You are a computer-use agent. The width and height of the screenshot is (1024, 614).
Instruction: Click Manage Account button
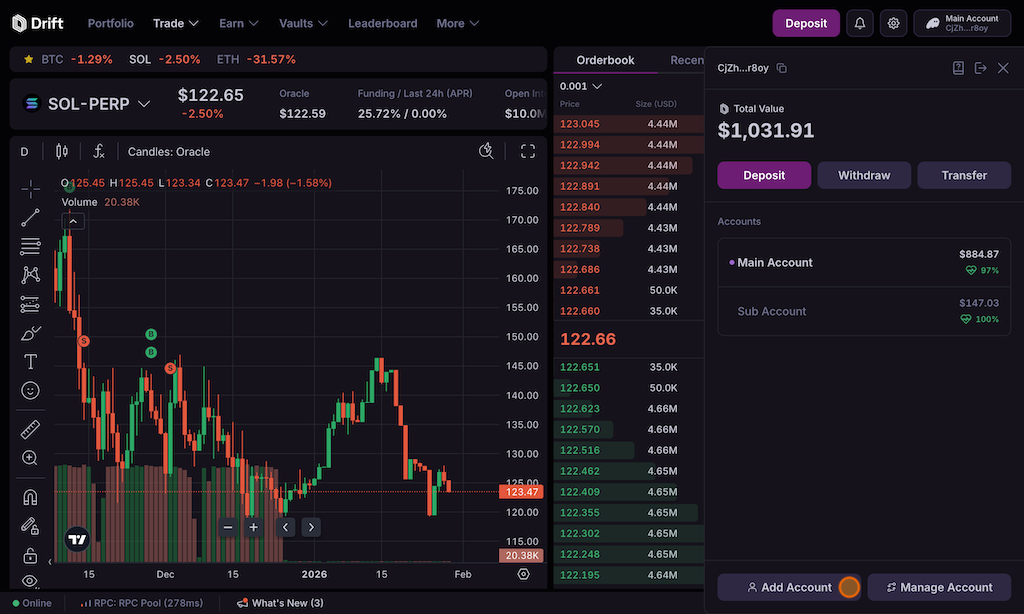coord(938,587)
